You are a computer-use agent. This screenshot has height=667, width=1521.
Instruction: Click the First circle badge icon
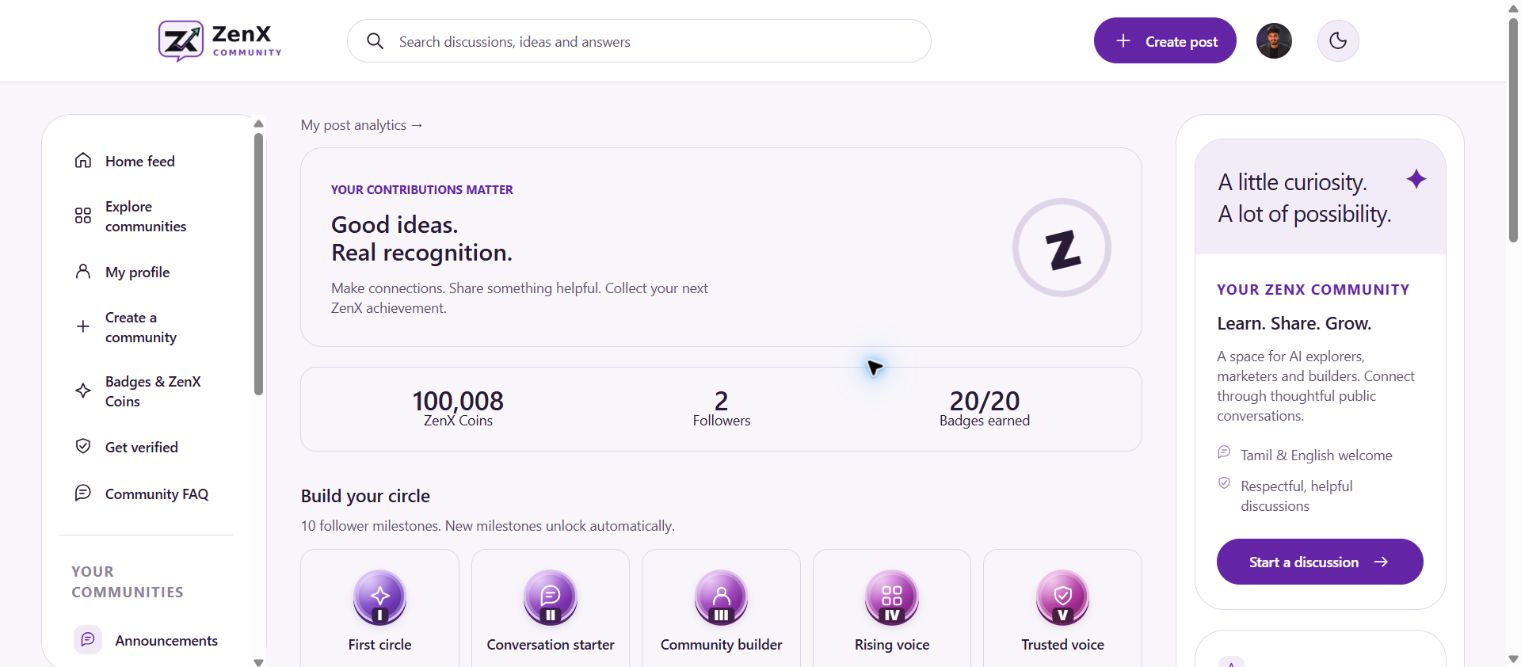(380, 597)
